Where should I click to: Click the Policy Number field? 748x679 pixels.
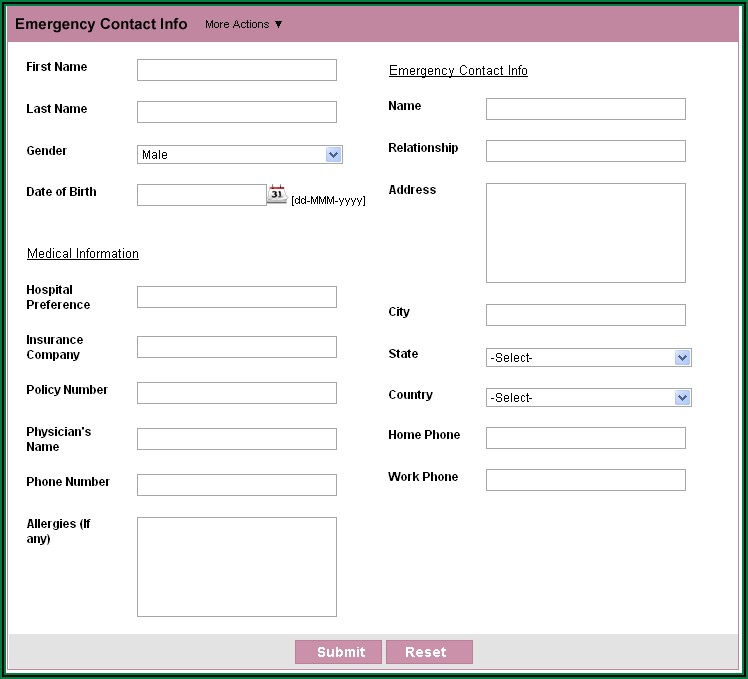click(x=236, y=393)
